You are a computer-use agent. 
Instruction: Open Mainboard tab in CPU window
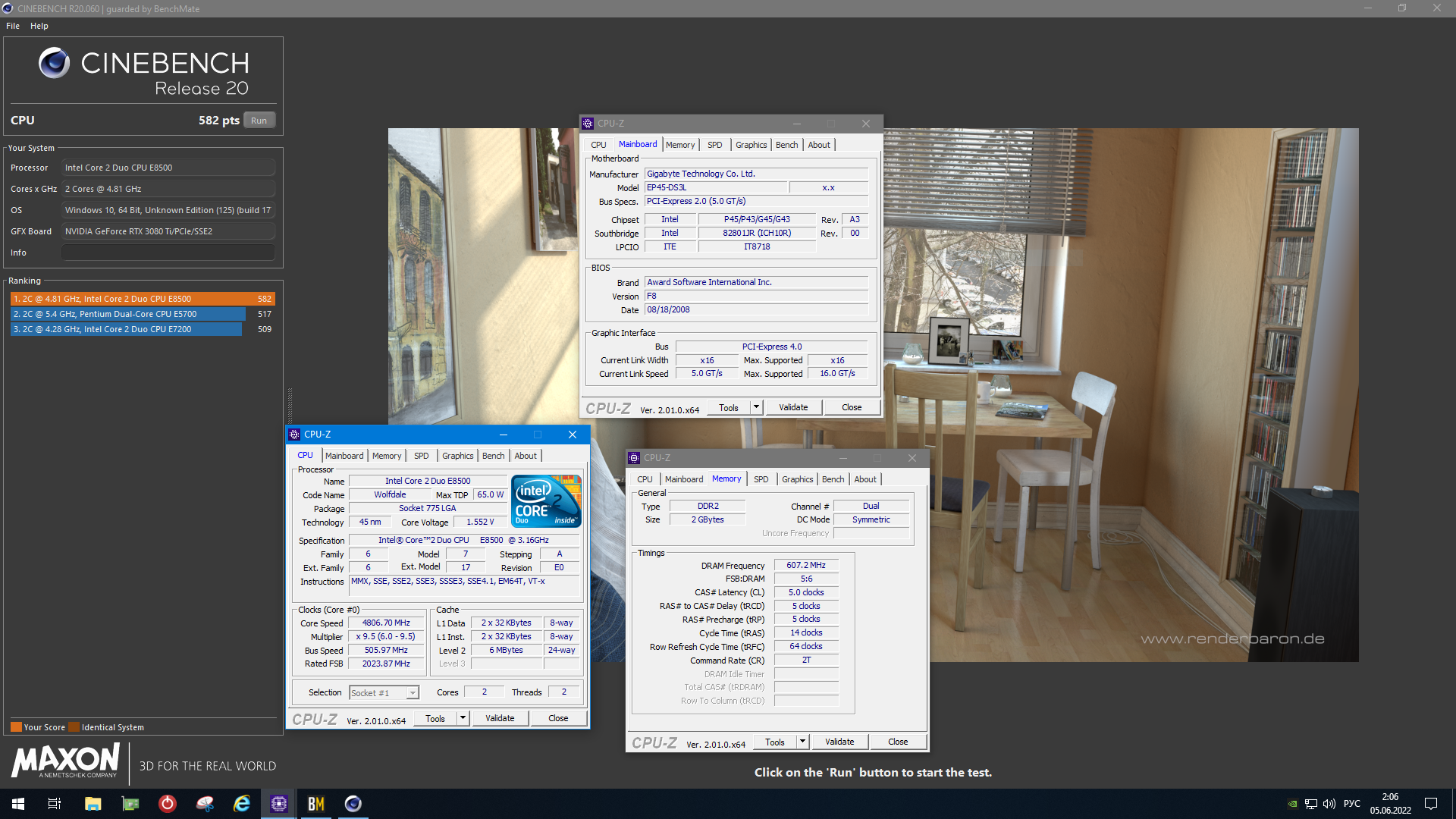click(x=344, y=456)
